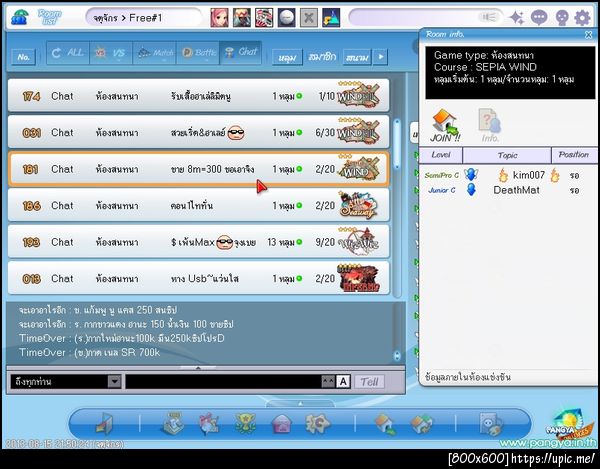The image size is (600, 469).
Task: Click the chat log scroll button
Action: click(x=397, y=356)
